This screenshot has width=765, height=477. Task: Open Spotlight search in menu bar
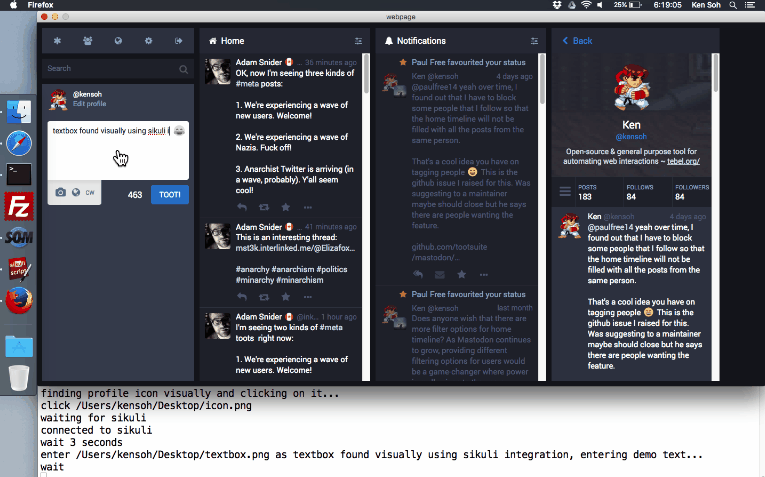(x=733, y=5)
